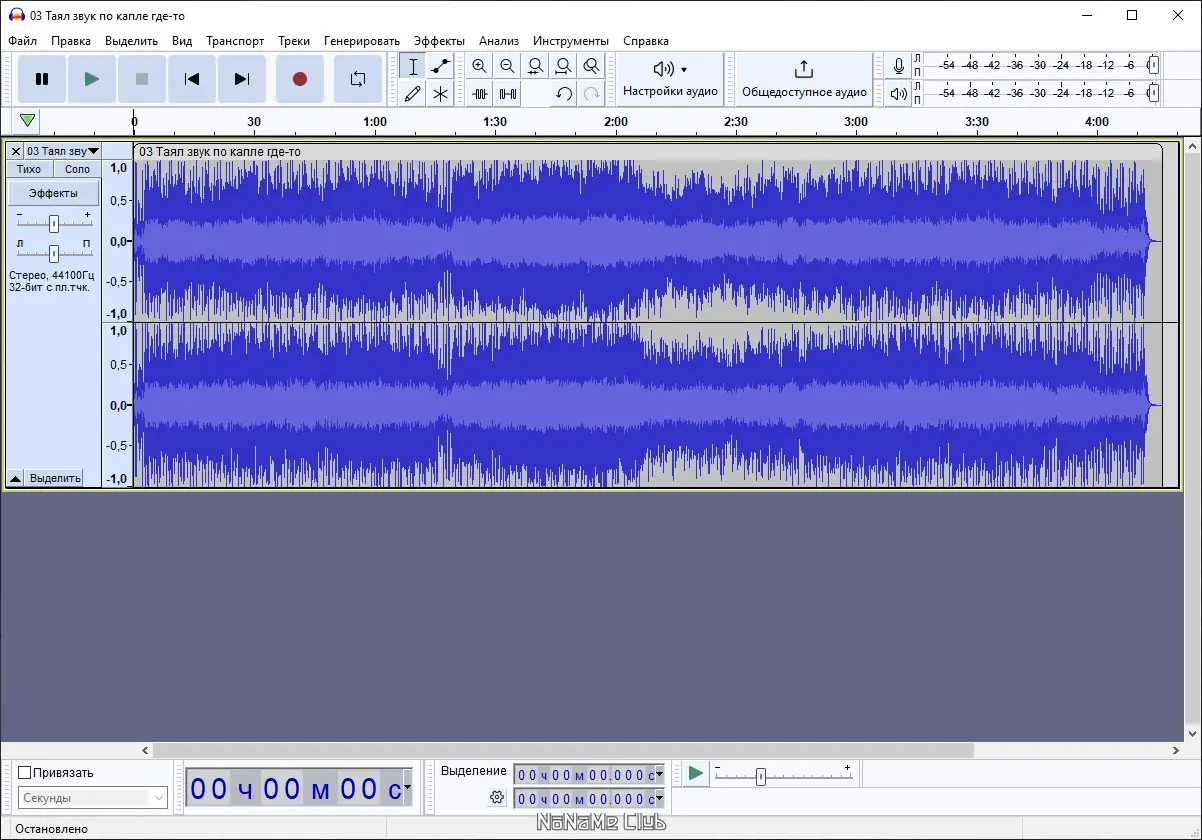Viewport: 1202px width, 840px height.
Task: Open the selection settings gear
Action: 497,797
